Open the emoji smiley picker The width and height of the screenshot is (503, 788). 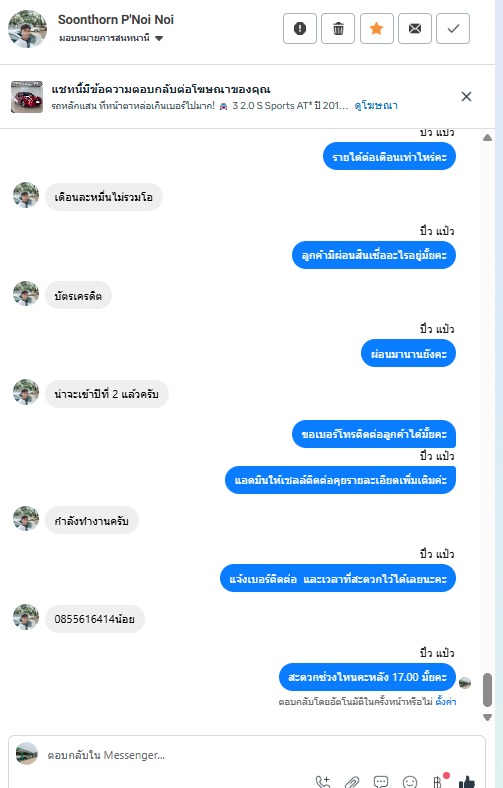pos(410,781)
